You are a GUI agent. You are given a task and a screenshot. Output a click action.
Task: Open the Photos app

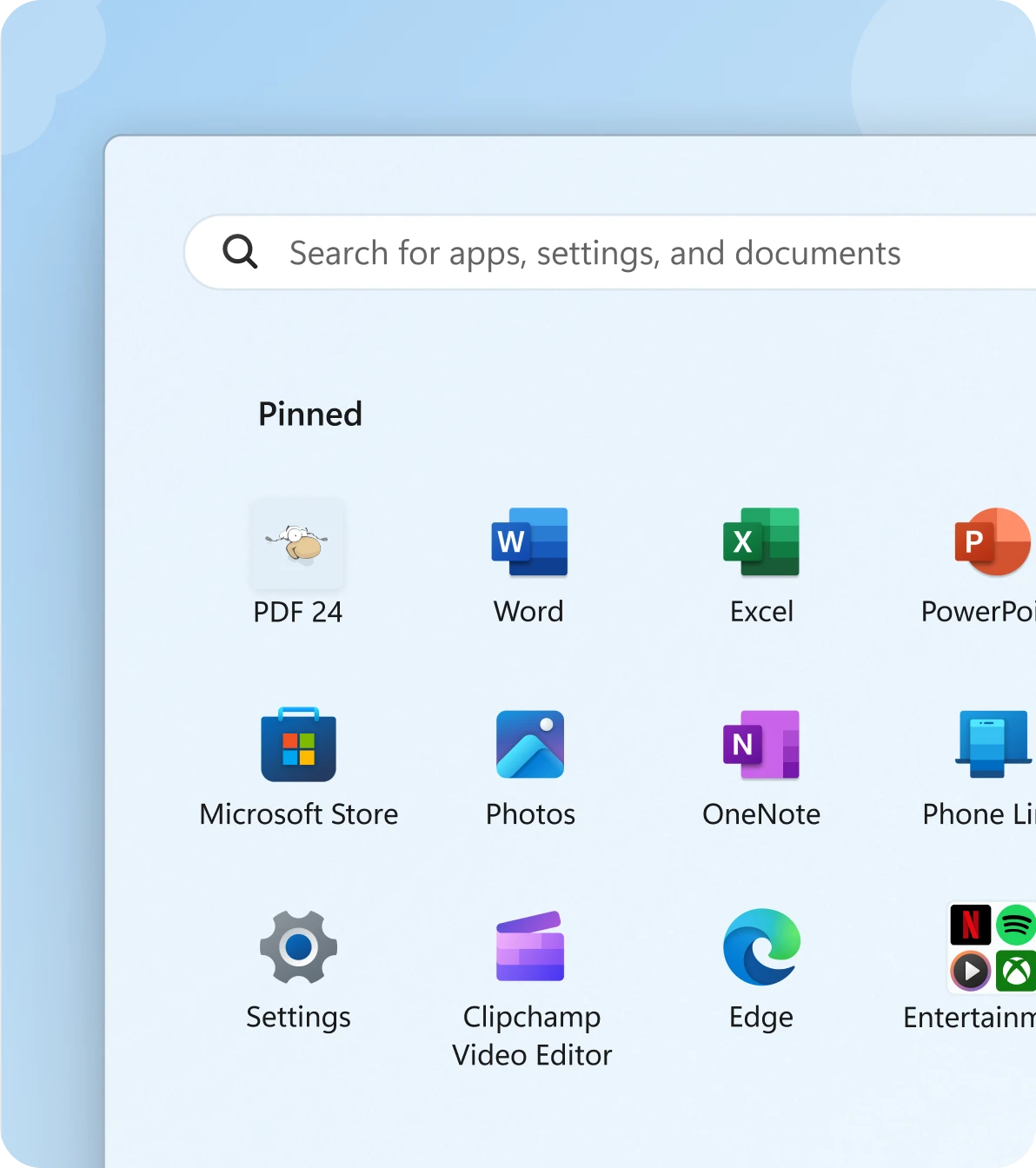530,745
